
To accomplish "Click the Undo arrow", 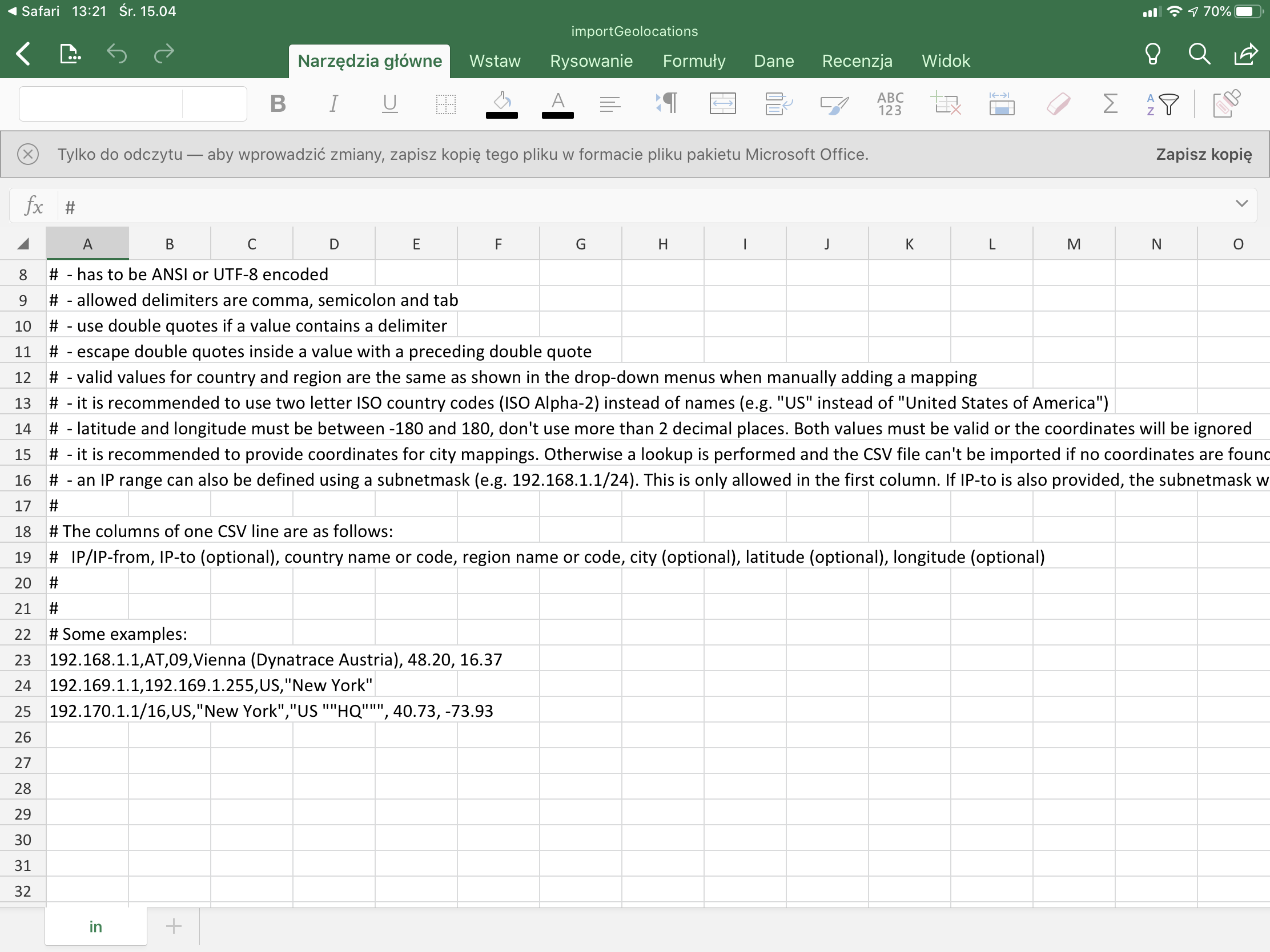I will coord(116,54).
